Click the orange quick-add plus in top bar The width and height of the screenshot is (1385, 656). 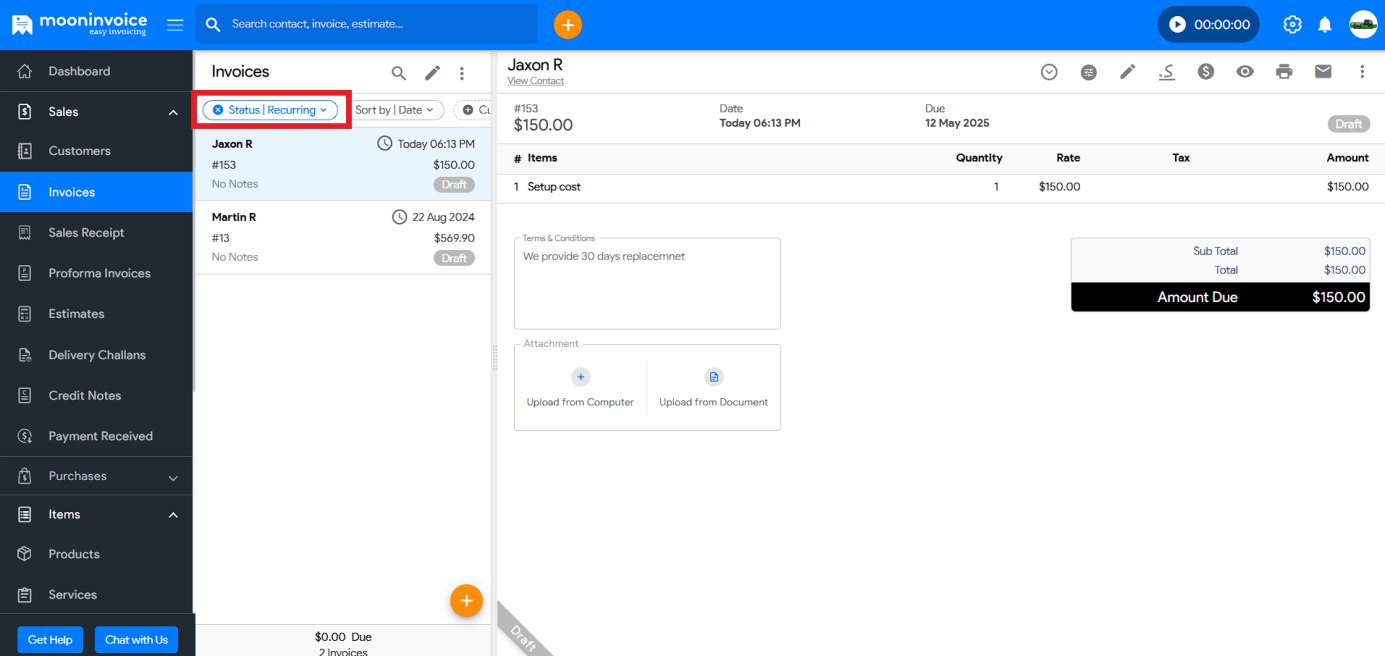[x=568, y=25]
